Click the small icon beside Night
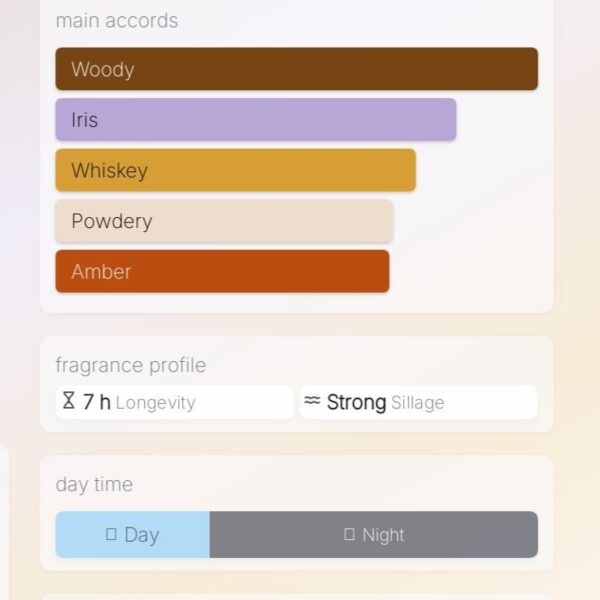Viewport: 600px width, 600px height. point(349,535)
